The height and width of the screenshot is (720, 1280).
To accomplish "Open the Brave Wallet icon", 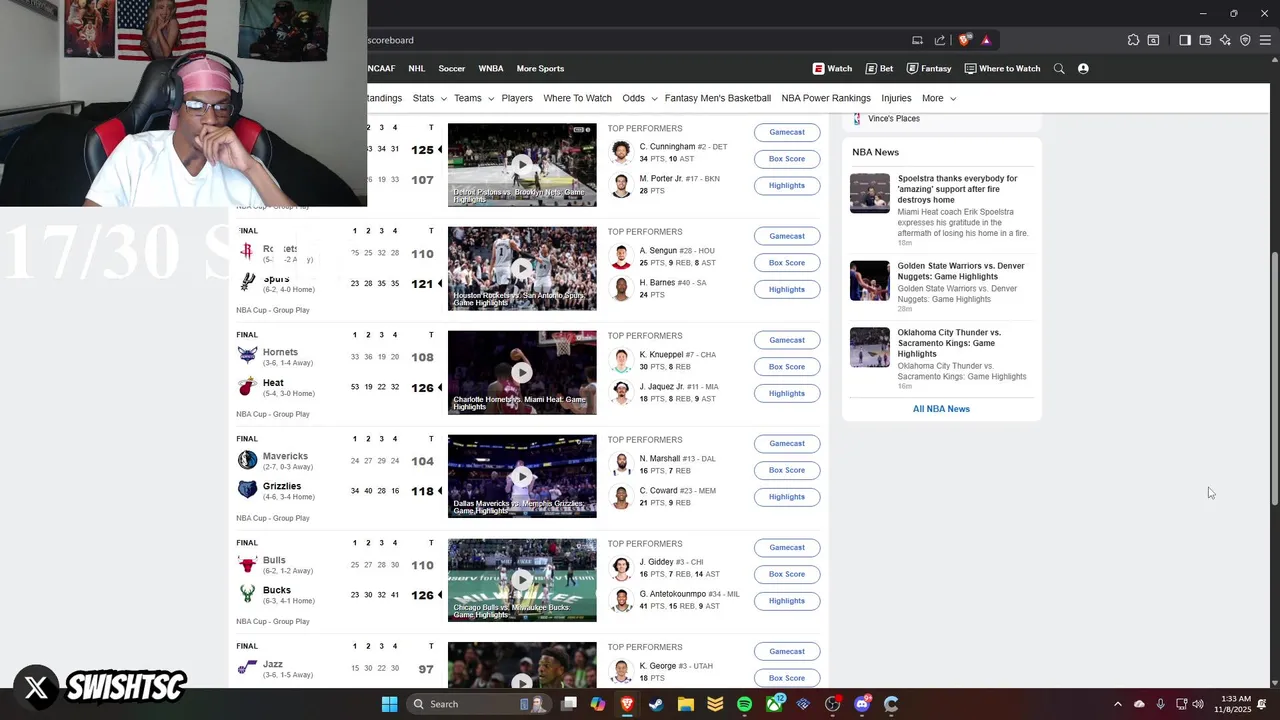I will (1205, 40).
